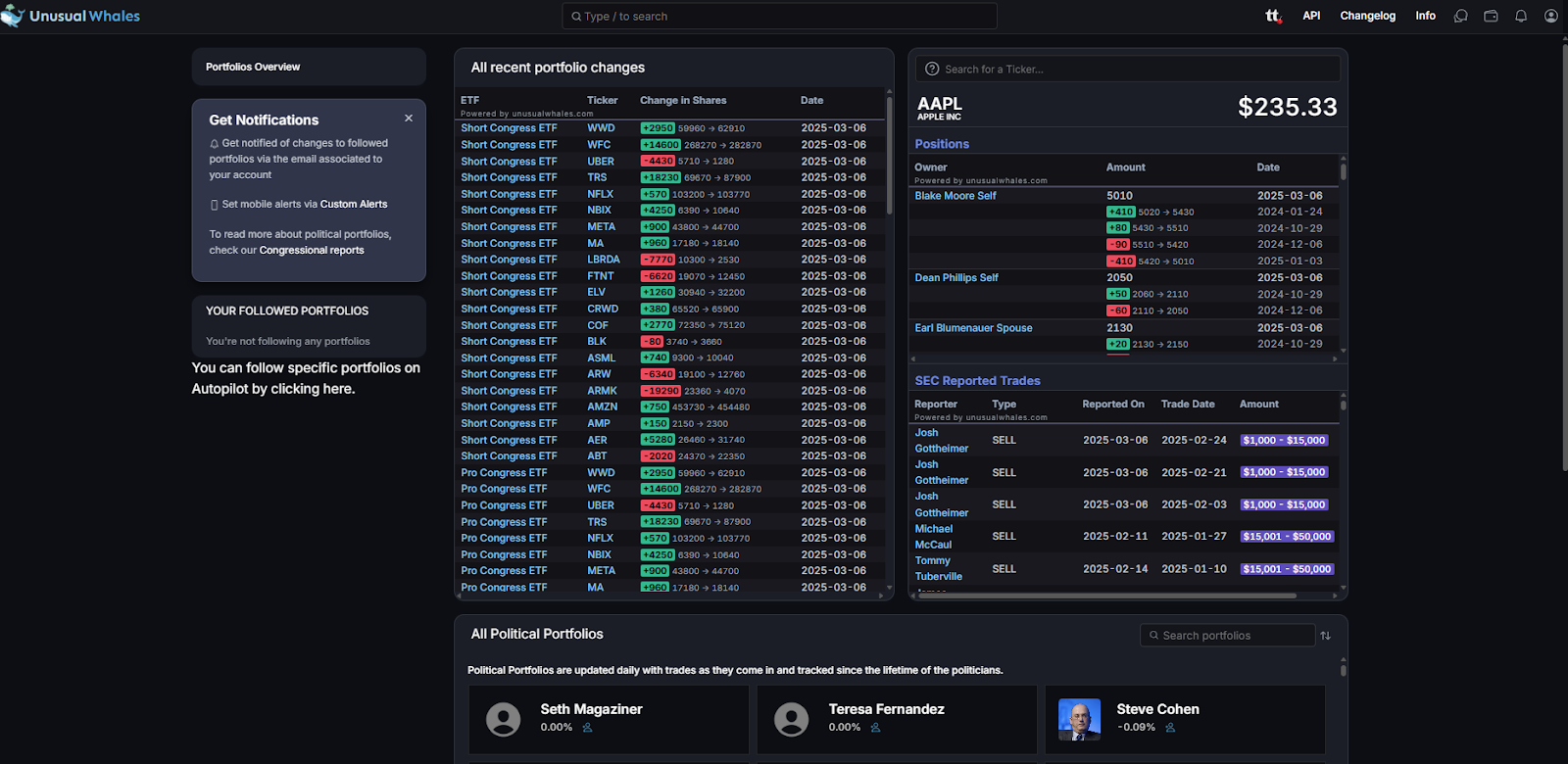Open the API menu item
This screenshot has height=764, width=1568.
tap(1311, 16)
